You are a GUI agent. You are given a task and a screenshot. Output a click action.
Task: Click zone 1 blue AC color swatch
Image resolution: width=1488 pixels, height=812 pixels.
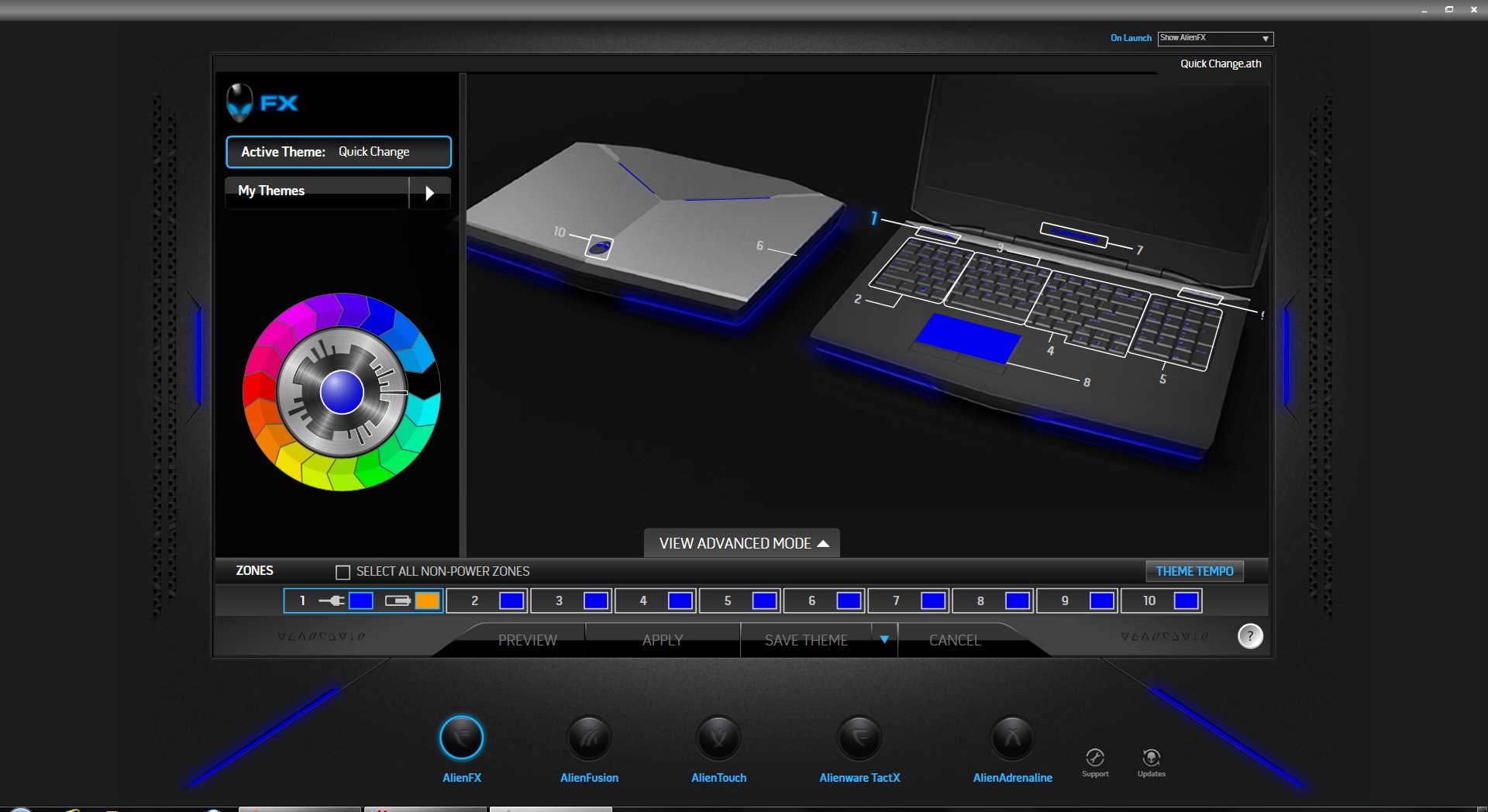[x=361, y=600]
